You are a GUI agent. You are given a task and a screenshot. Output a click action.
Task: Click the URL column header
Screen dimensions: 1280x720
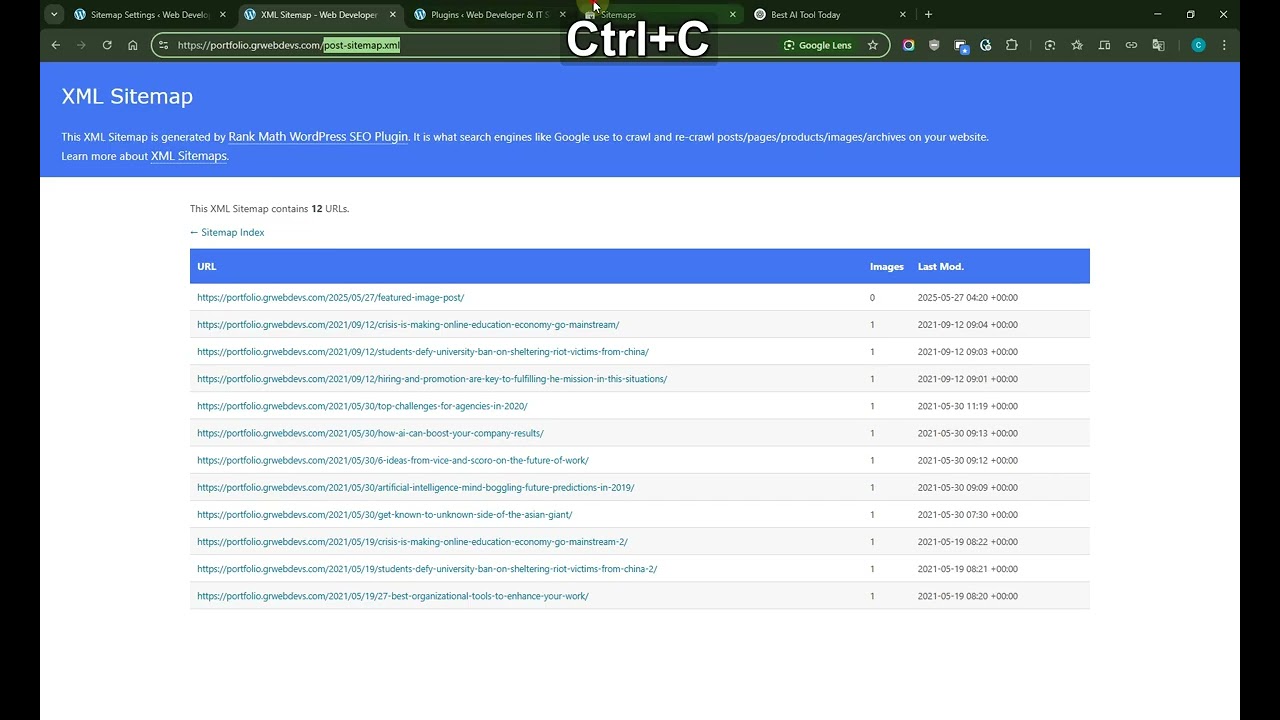point(207,266)
